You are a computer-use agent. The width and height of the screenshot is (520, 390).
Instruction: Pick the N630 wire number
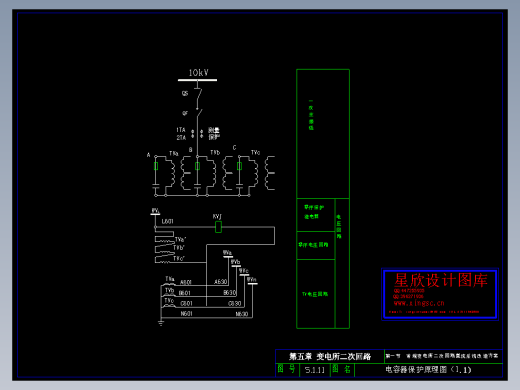coord(242,314)
